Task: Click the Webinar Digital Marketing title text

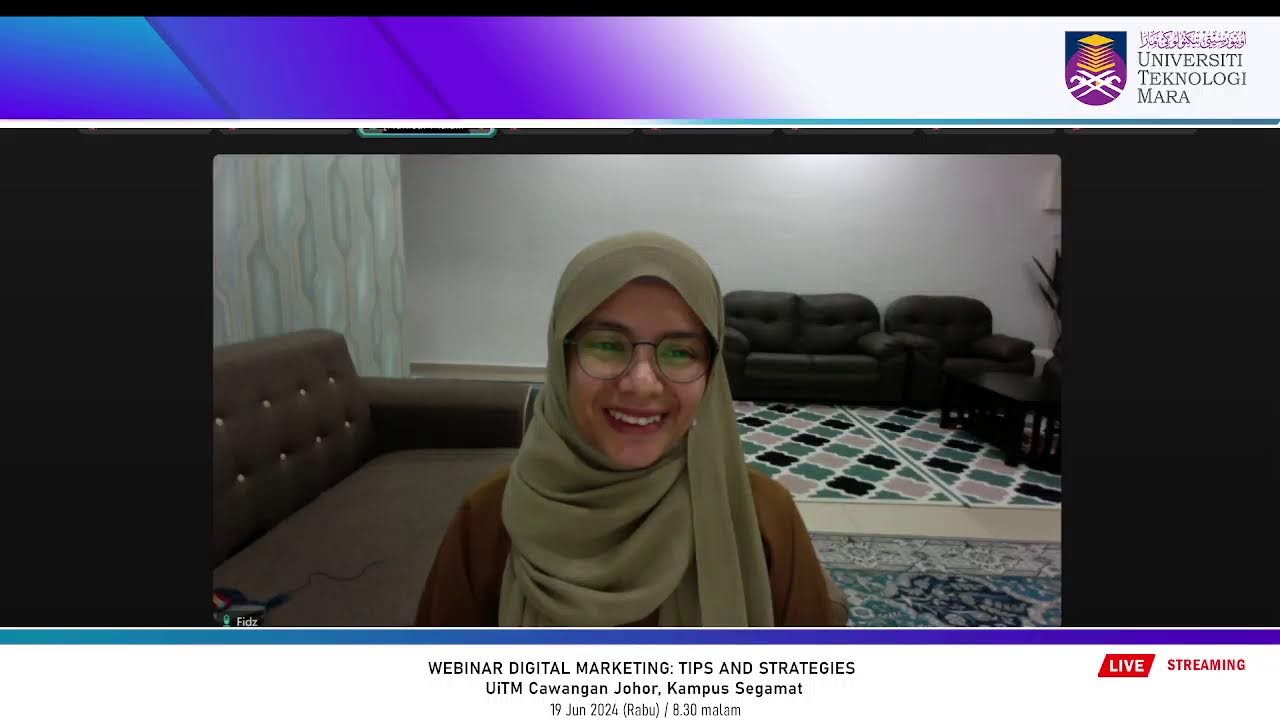Action: point(641,668)
